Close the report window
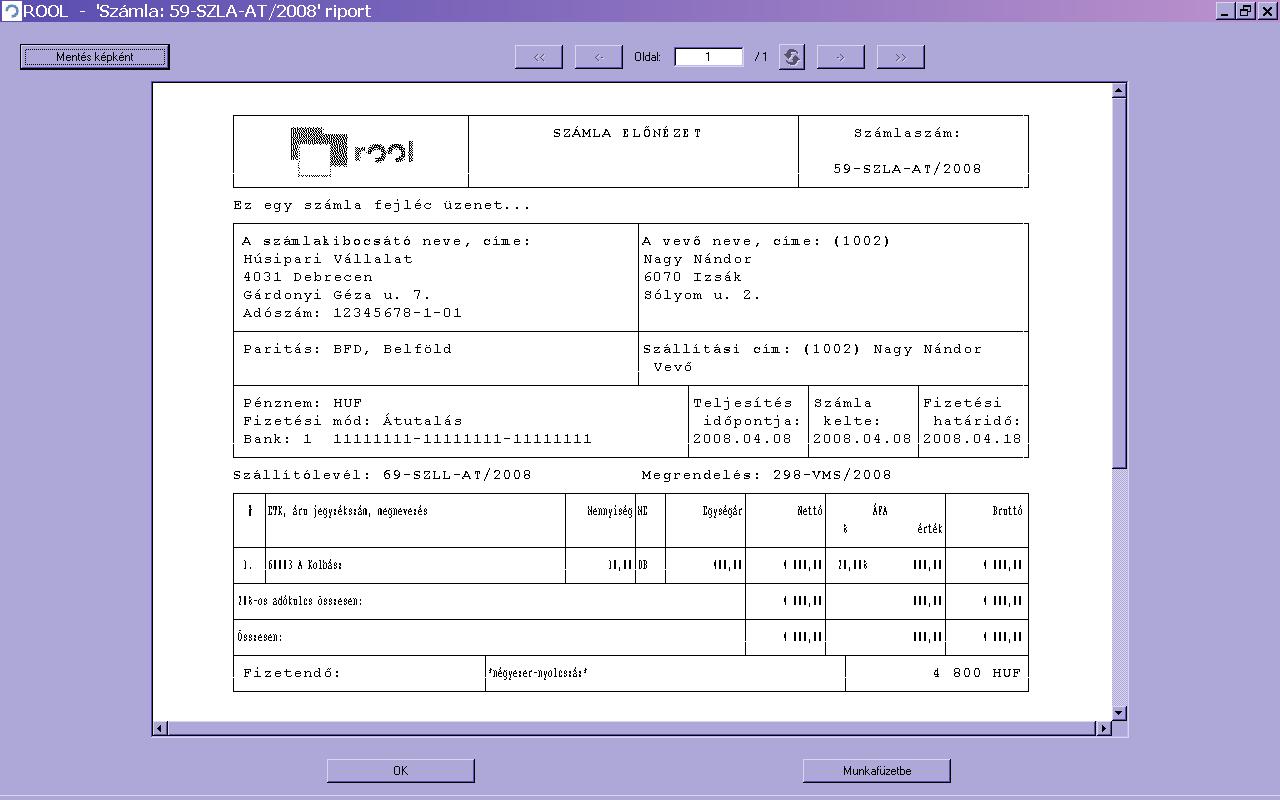This screenshot has width=1280, height=800. tap(1266, 11)
